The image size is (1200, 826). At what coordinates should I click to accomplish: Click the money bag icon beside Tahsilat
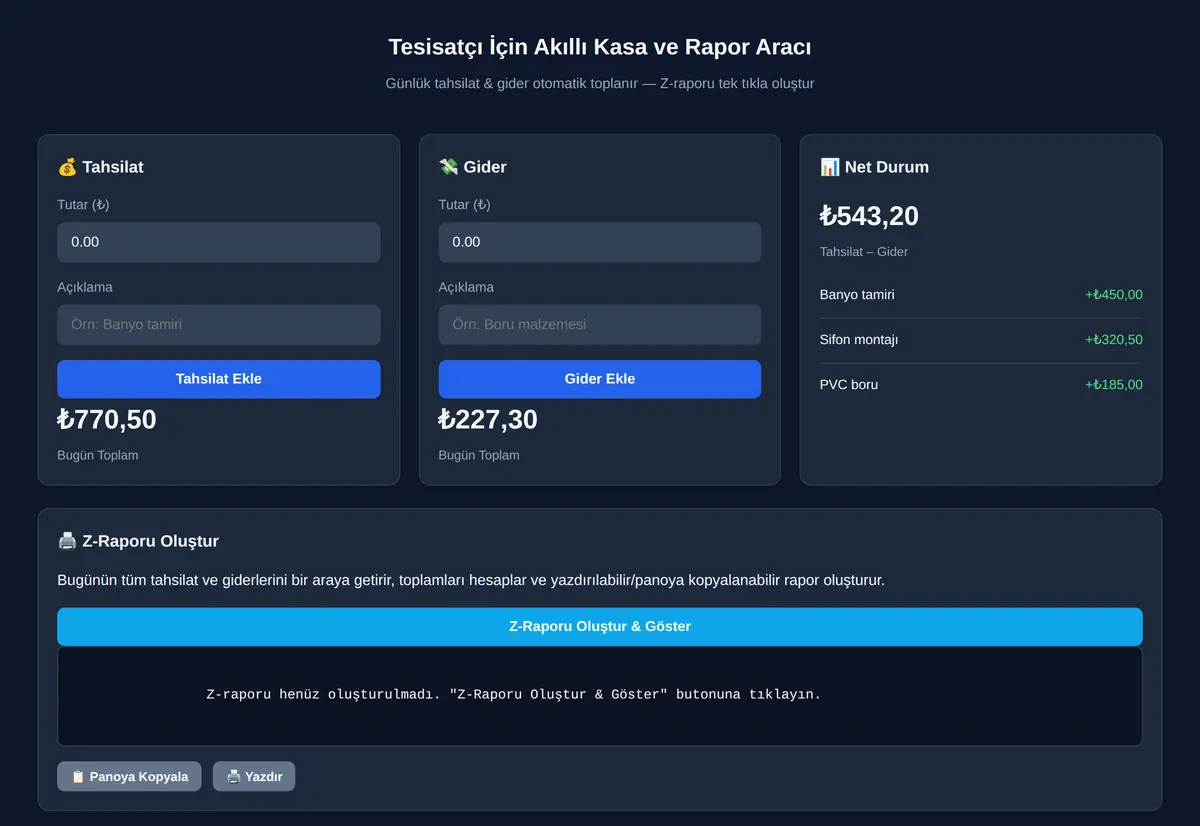click(67, 167)
